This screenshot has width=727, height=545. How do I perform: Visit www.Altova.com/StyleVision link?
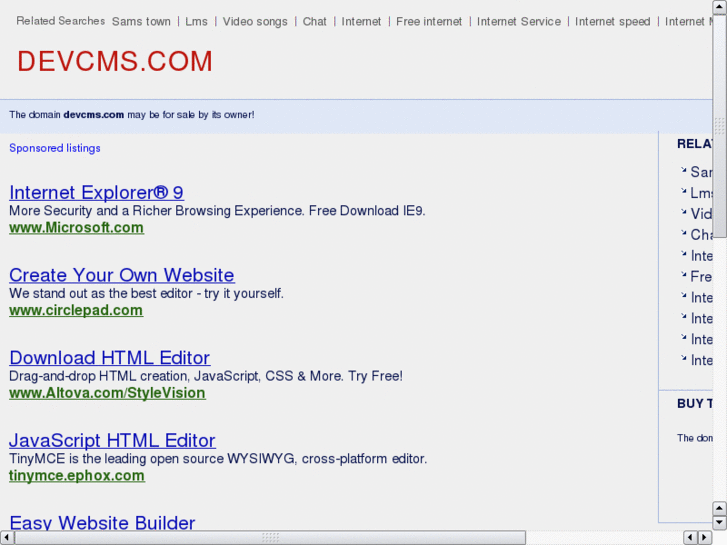(107, 393)
